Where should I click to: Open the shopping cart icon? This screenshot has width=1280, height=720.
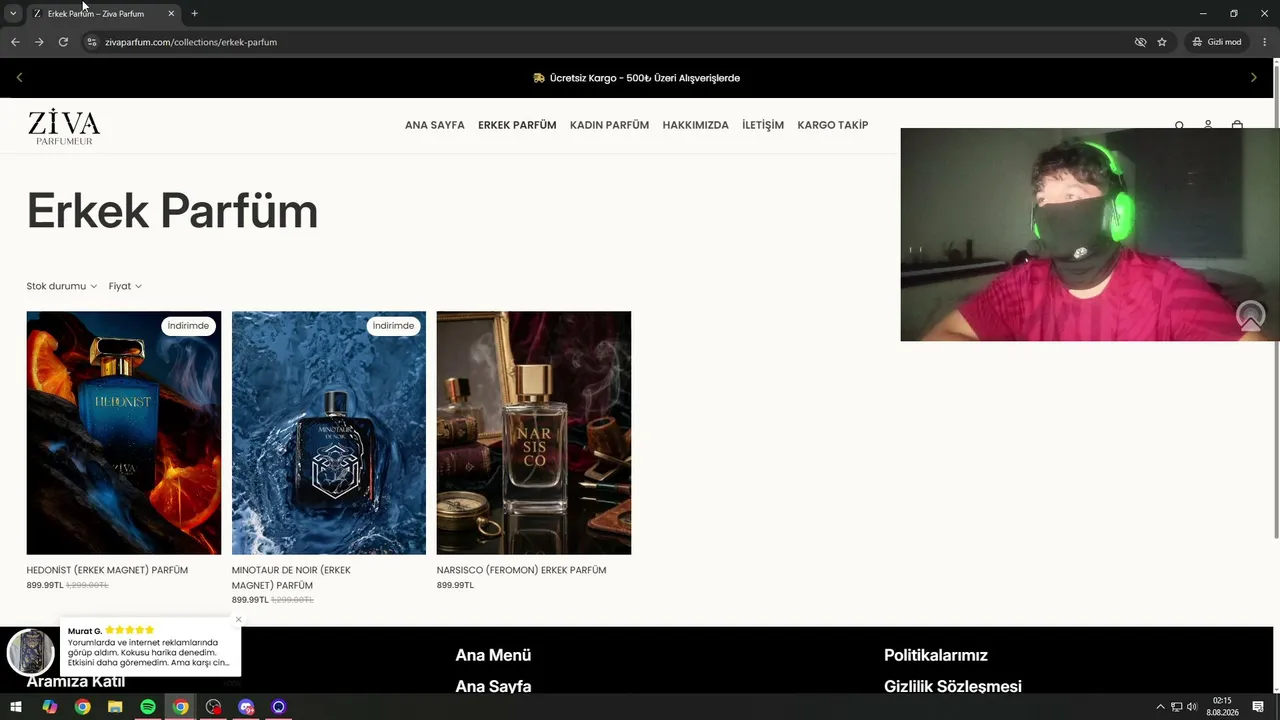pos(1237,126)
